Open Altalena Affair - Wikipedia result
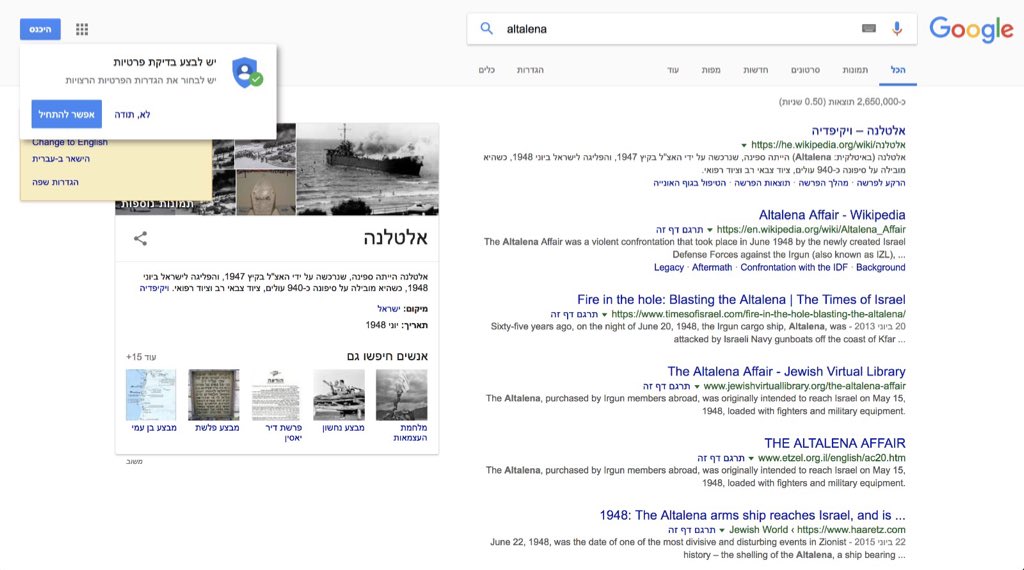Viewport: 1024px width, 570px height. click(832, 215)
